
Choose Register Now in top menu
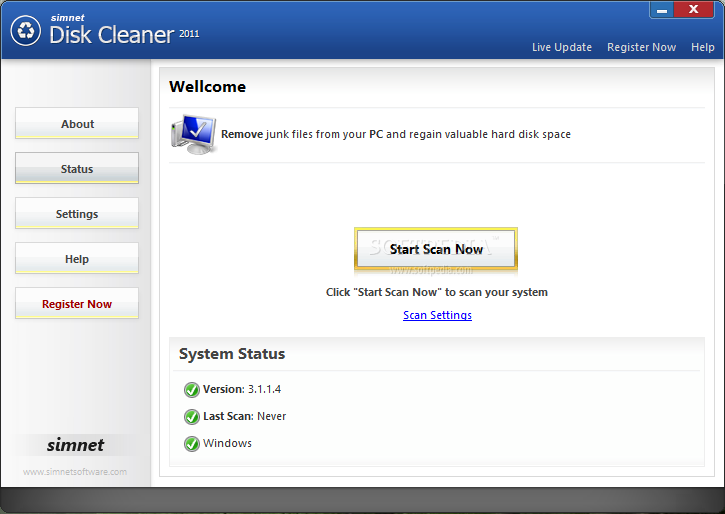(641, 47)
